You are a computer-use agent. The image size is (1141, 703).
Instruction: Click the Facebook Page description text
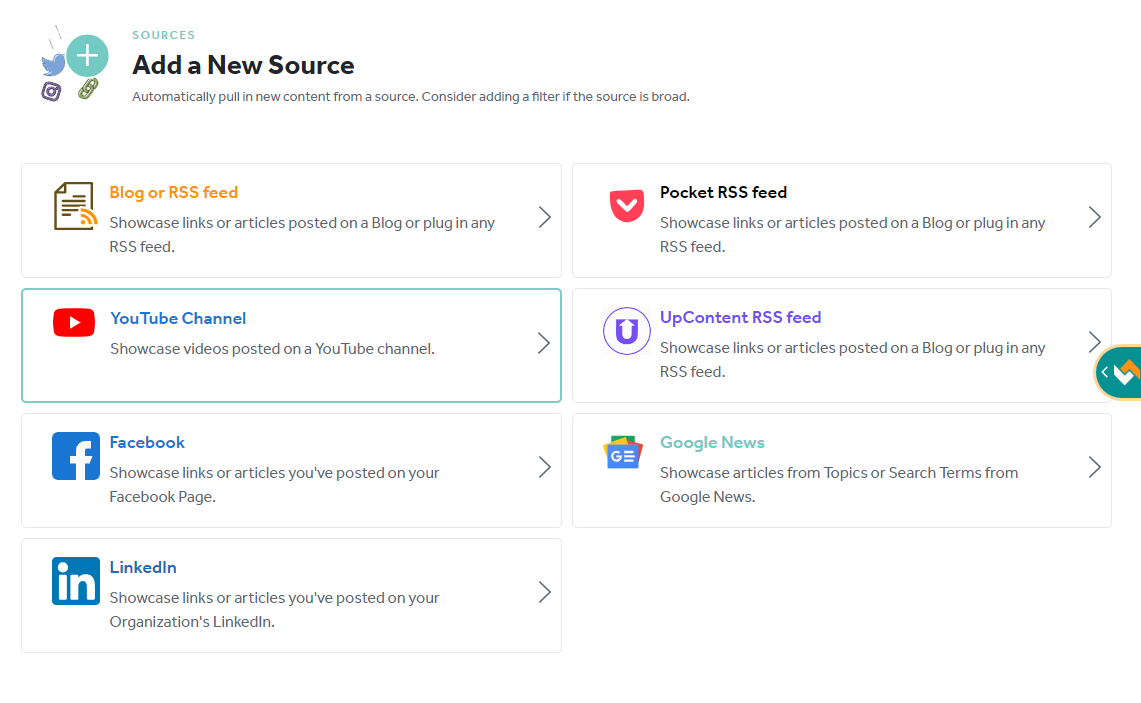tap(274, 485)
